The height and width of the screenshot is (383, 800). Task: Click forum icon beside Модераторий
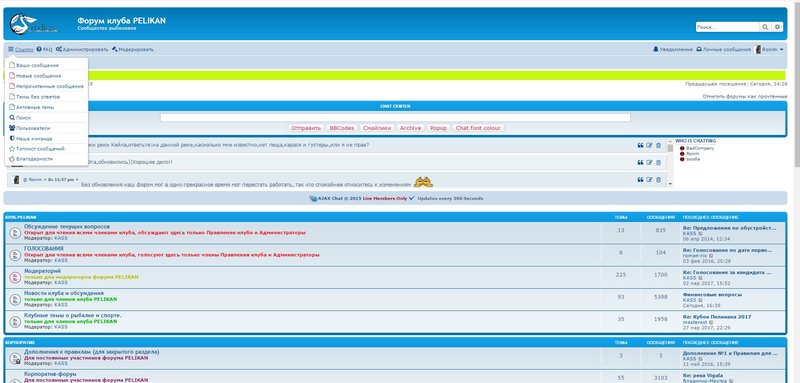pos(15,277)
